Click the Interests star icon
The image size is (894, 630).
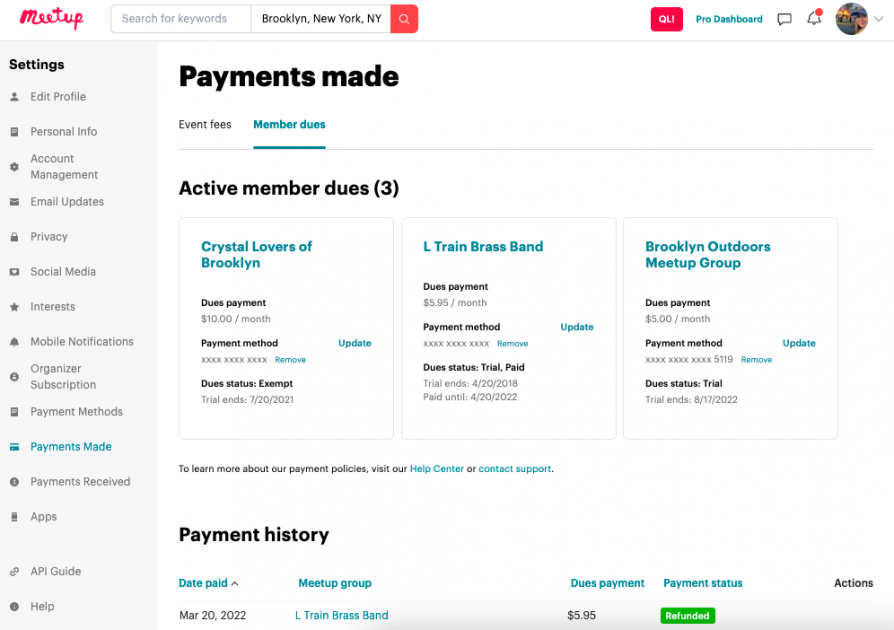tap(14, 307)
